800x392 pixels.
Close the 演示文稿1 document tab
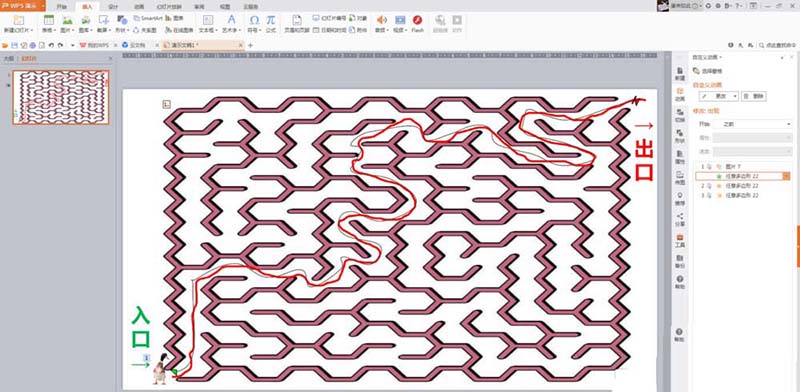click(x=241, y=45)
